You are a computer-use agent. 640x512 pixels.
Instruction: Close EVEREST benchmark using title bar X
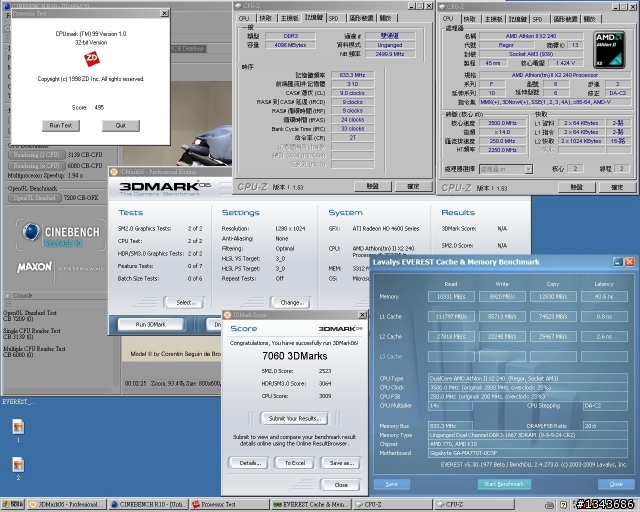tap(629, 262)
